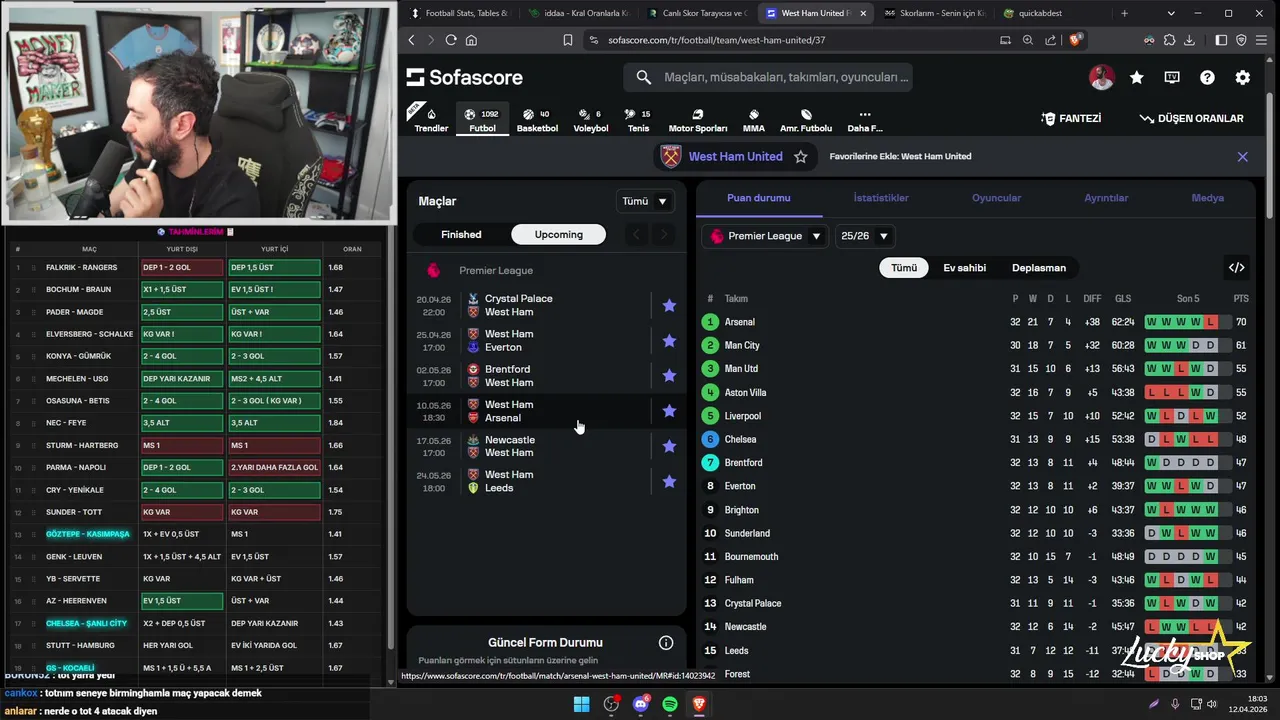Open the 25/26 season dropdown

[865, 236]
